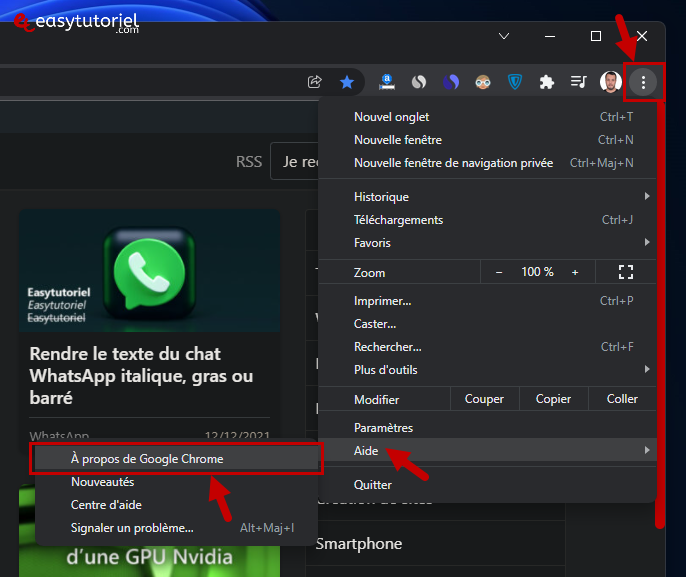Maximize the Chrome window

pos(595,36)
